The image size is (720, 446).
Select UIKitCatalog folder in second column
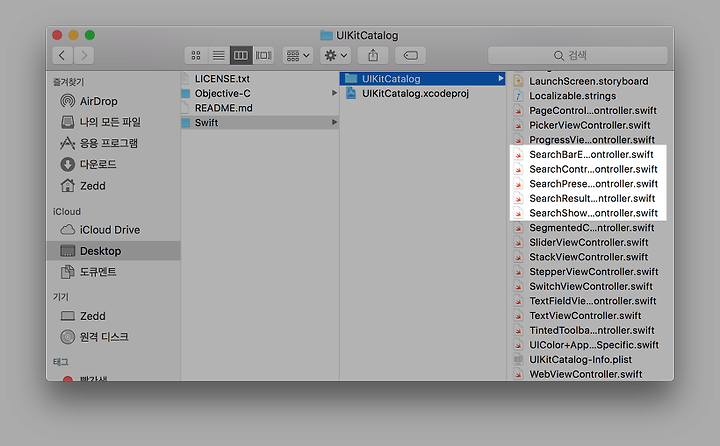(422, 79)
